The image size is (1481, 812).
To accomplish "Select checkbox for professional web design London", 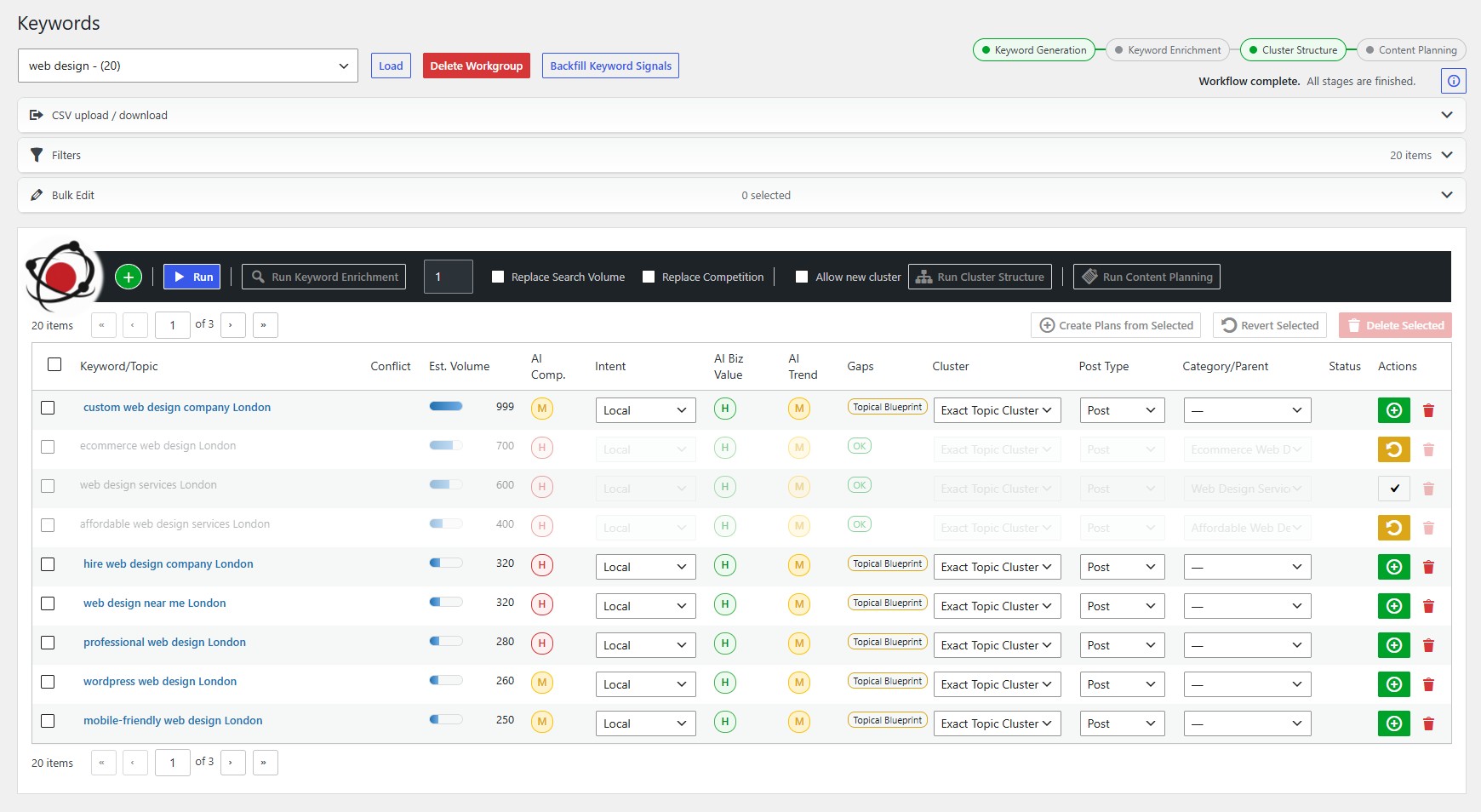I will click(48, 643).
